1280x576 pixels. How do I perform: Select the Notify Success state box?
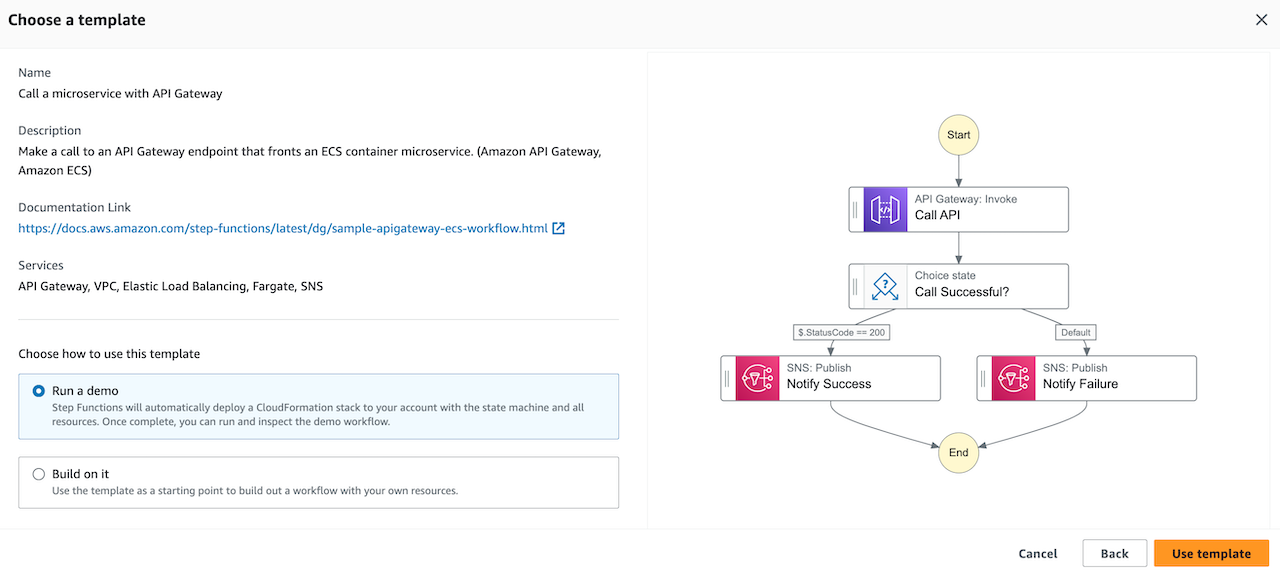(831, 378)
